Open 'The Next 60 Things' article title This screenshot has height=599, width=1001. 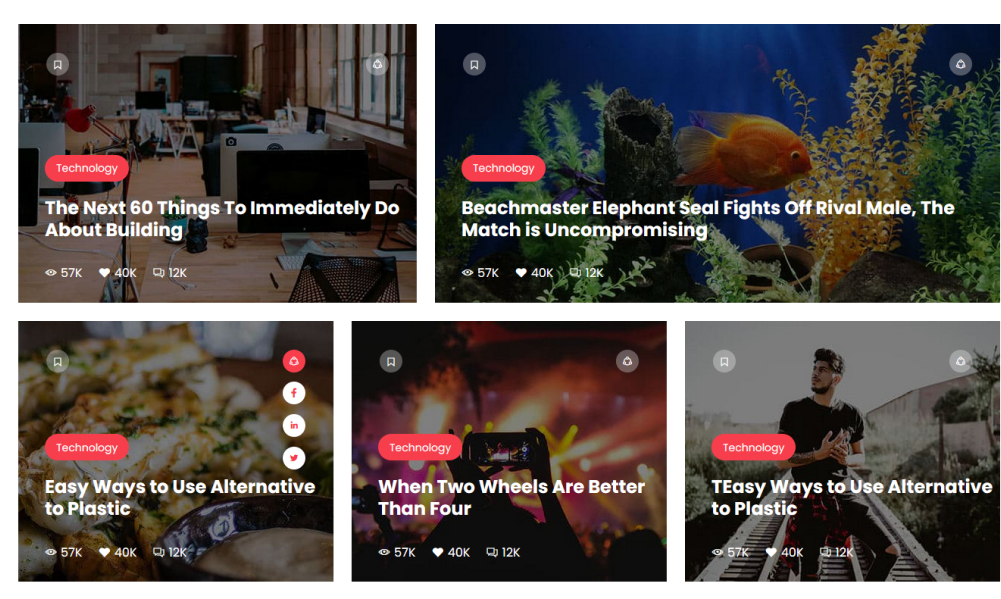(x=222, y=218)
